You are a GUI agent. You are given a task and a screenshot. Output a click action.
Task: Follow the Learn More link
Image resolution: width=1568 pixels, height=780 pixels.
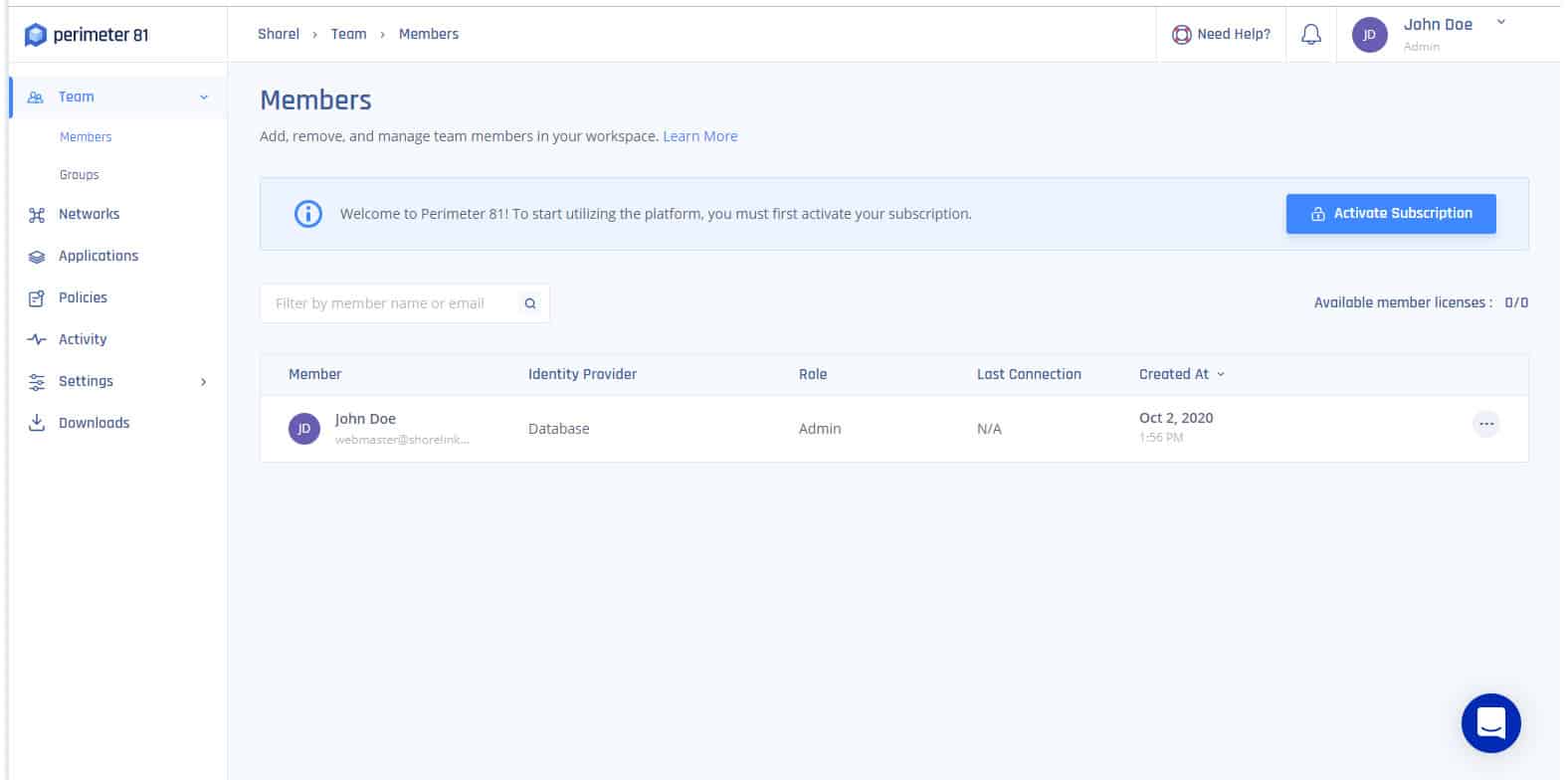click(x=700, y=136)
